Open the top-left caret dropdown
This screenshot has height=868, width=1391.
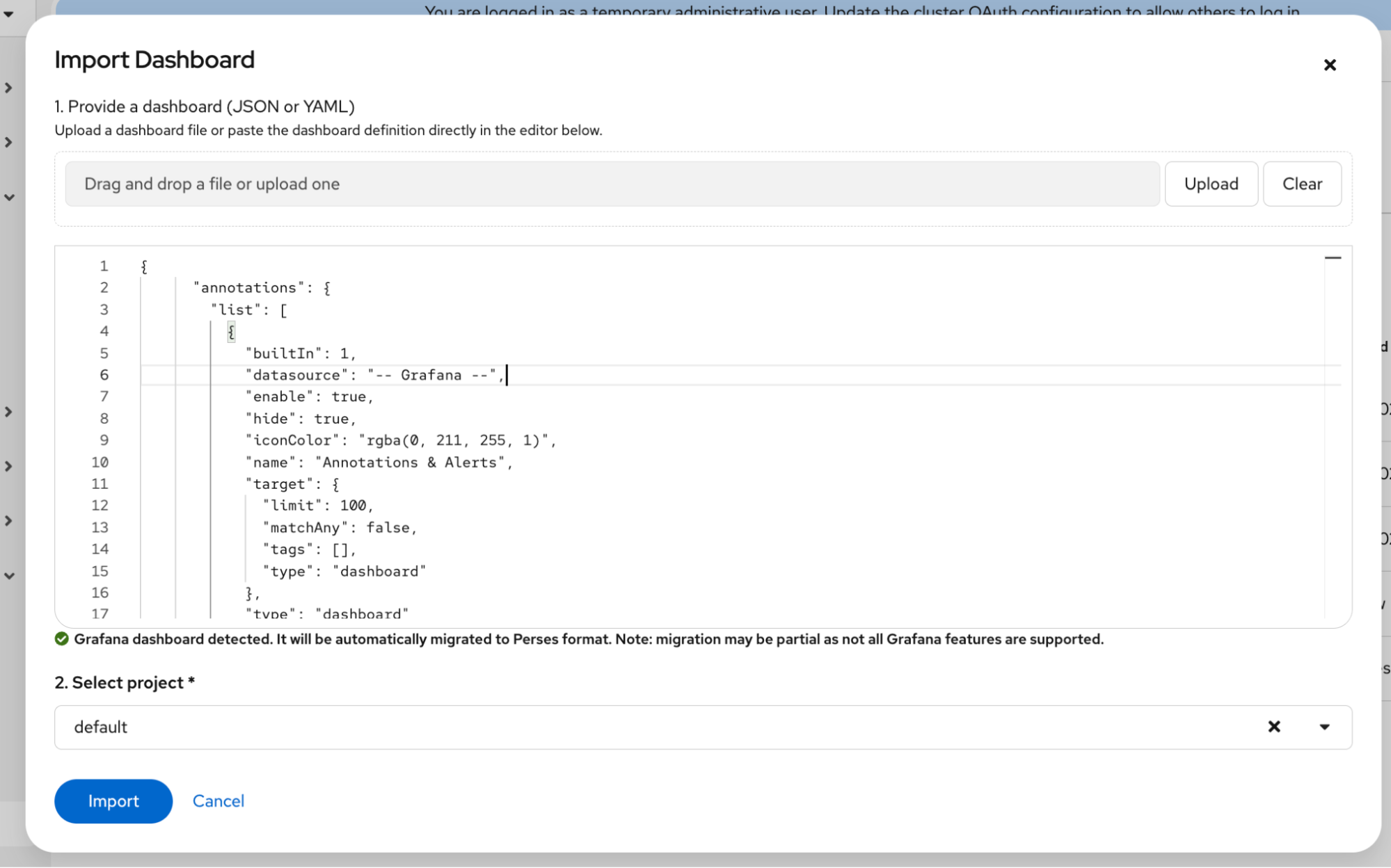(x=8, y=13)
